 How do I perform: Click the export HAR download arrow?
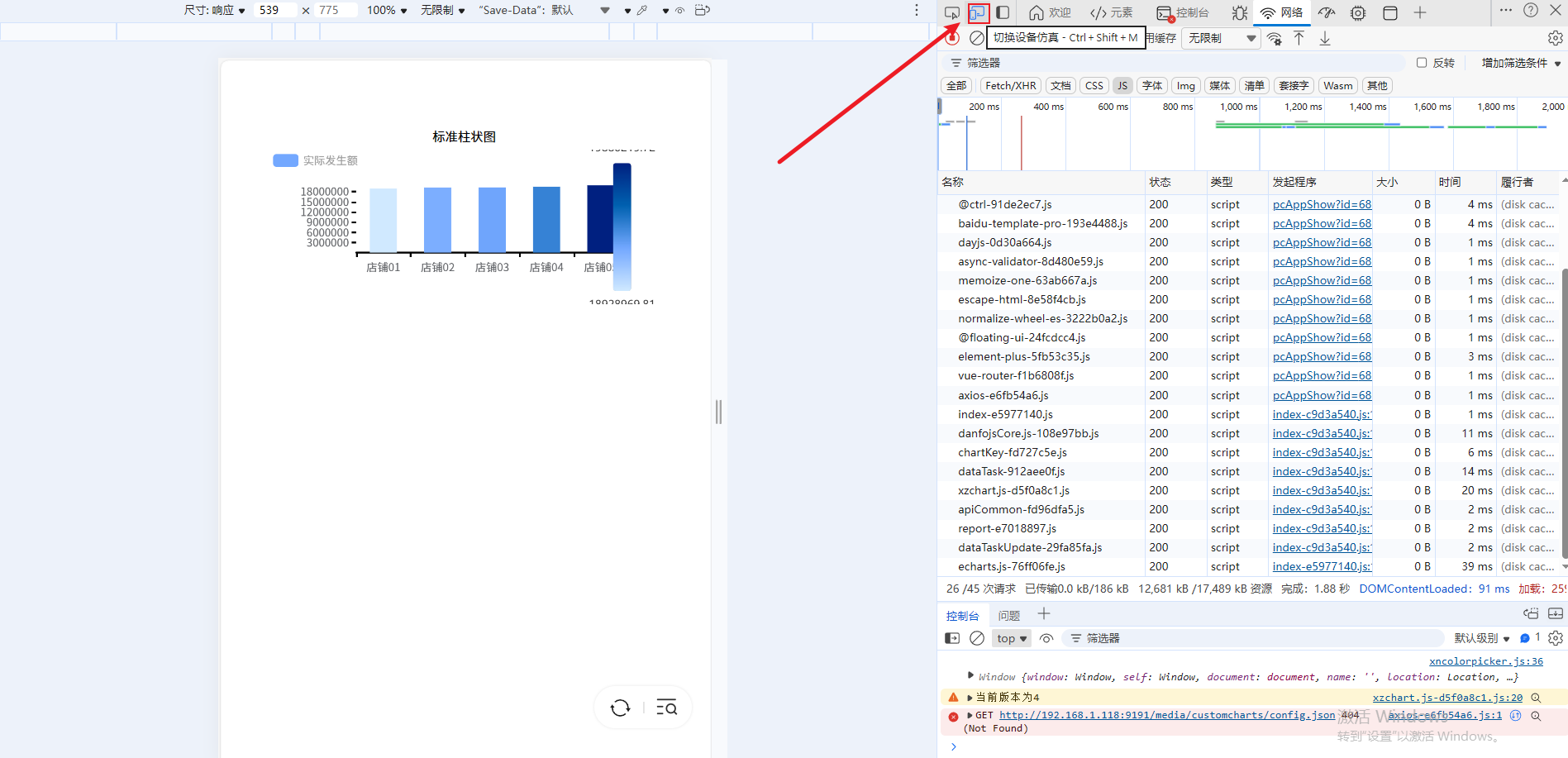1325,38
